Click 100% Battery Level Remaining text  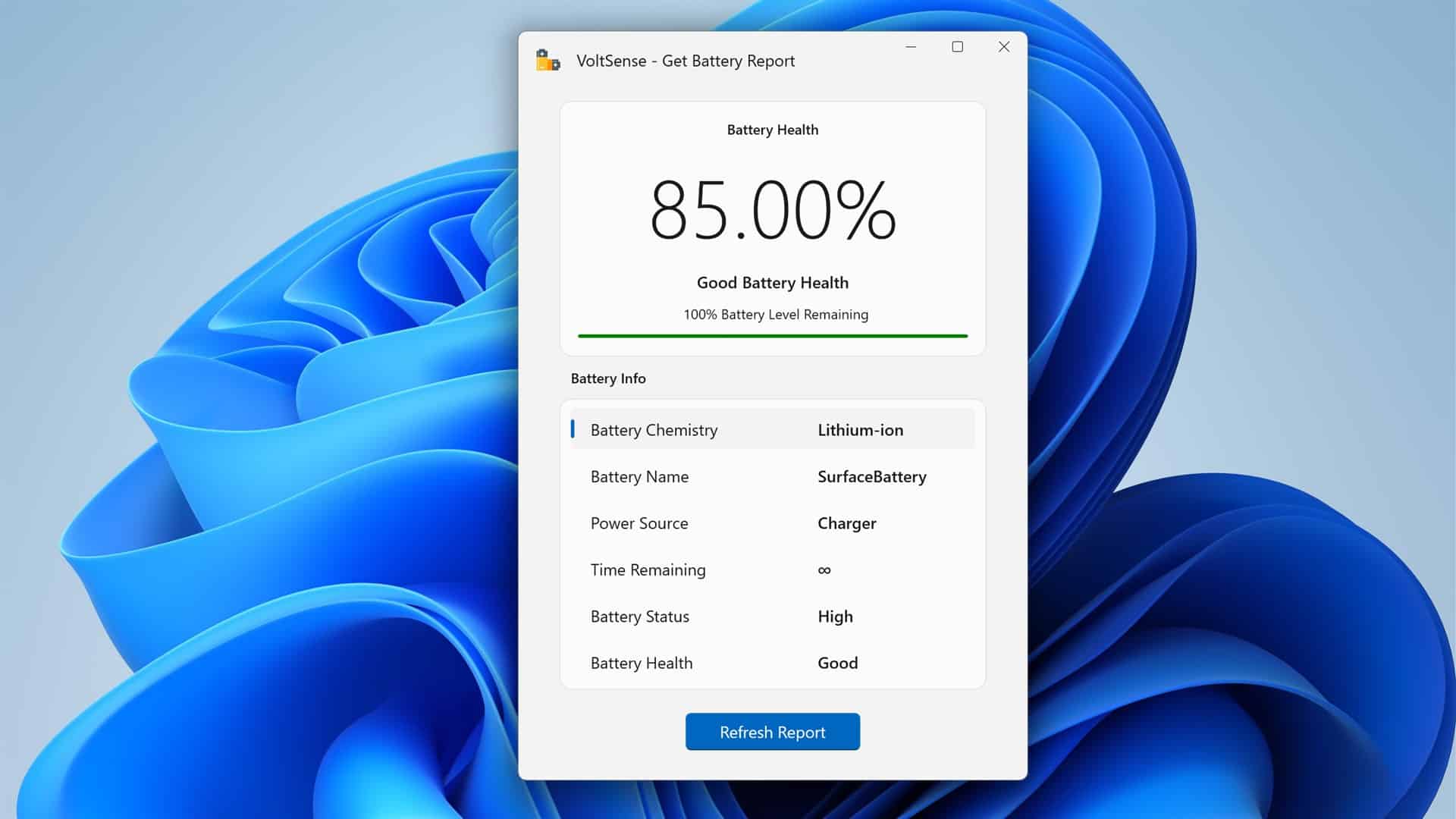(x=775, y=315)
